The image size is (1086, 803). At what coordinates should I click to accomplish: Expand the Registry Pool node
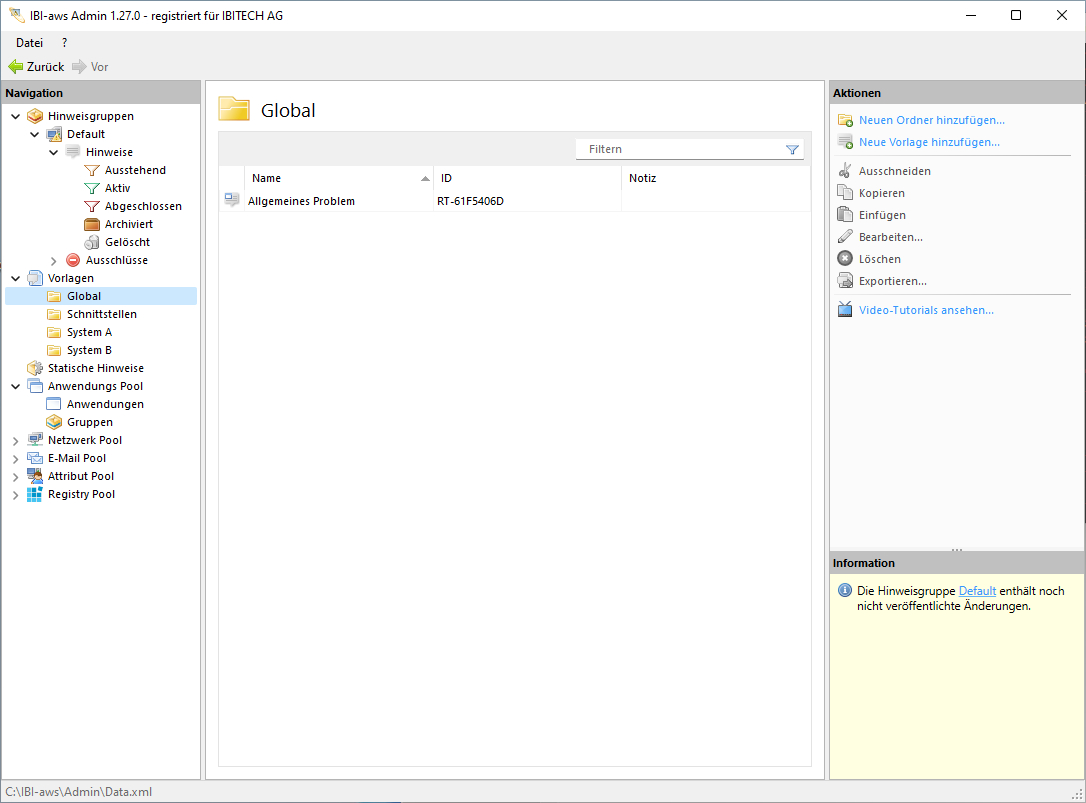click(15, 495)
